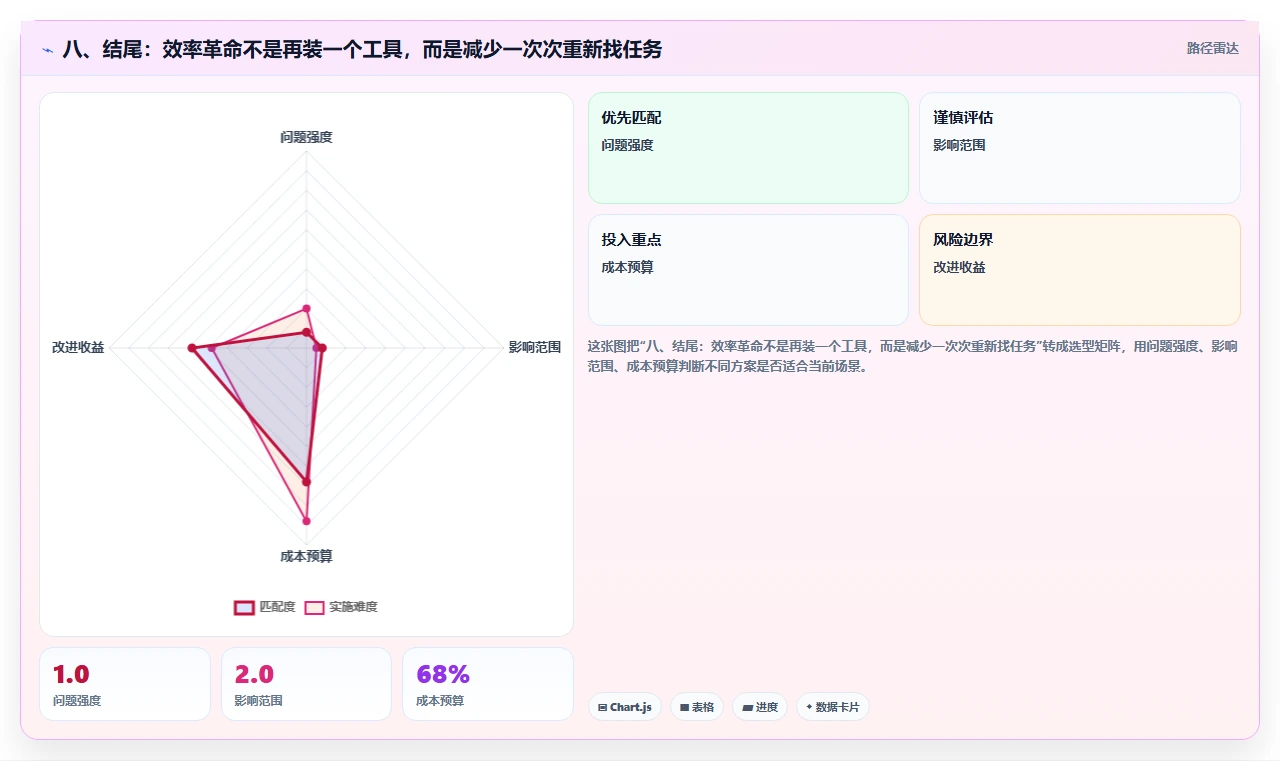Click the lightning icon beside the title
This screenshot has width=1280, height=761.
point(48,49)
